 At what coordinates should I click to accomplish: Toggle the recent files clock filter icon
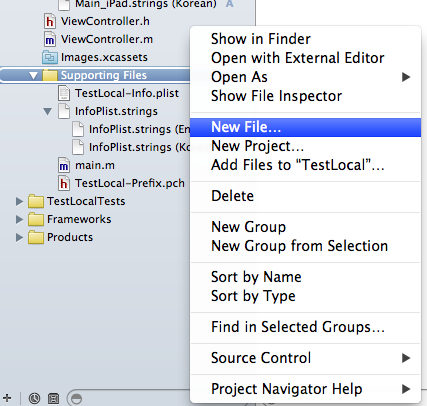[34, 398]
